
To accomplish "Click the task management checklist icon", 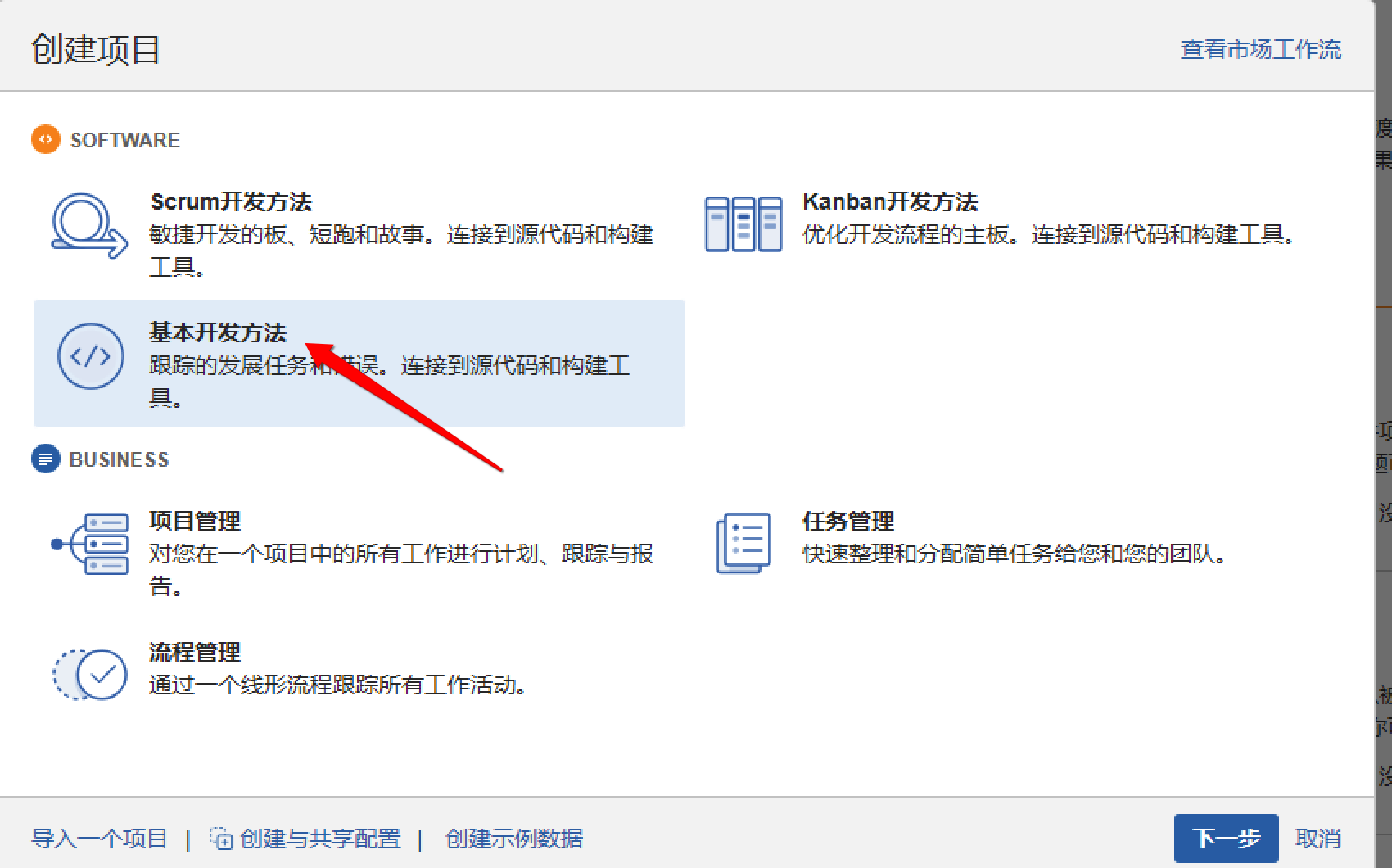I will pyautogui.click(x=743, y=543).
